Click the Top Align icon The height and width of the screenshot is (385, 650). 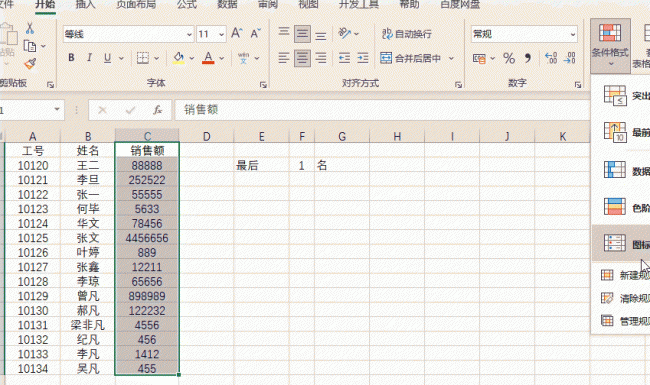coord(284,32)
